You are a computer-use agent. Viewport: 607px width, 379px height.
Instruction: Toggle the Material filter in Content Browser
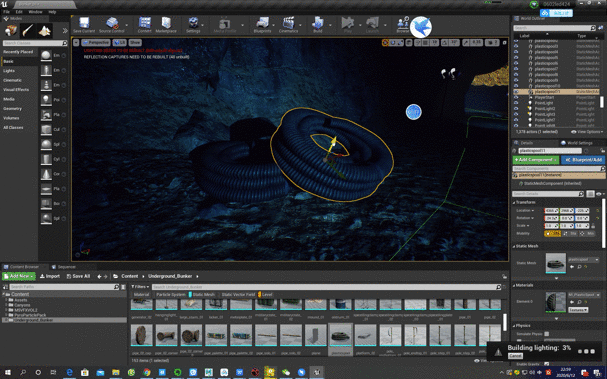click(x=141, y=295)
